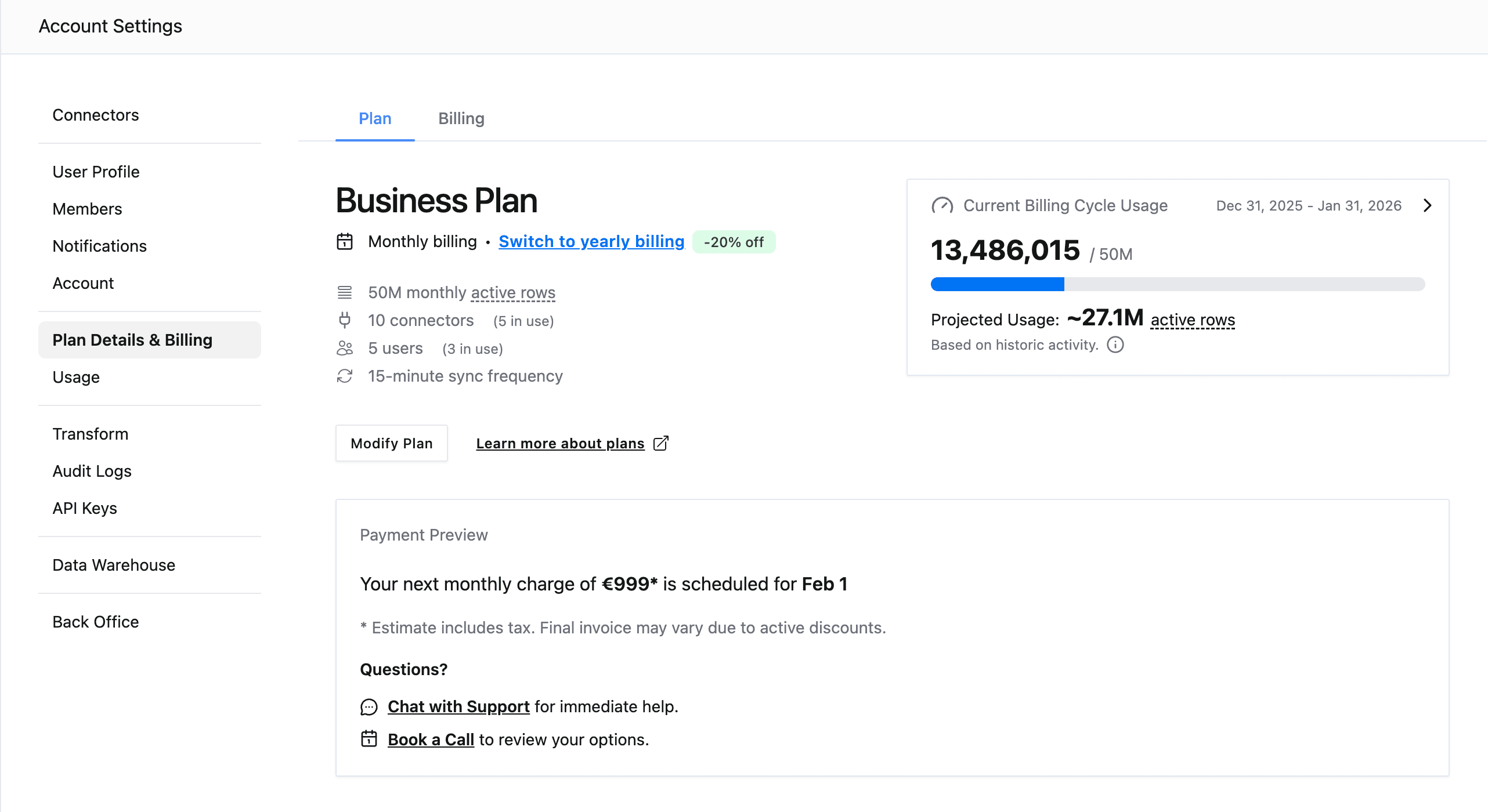
Task: Open Usage in the sidebar
Action: point(76,377)
